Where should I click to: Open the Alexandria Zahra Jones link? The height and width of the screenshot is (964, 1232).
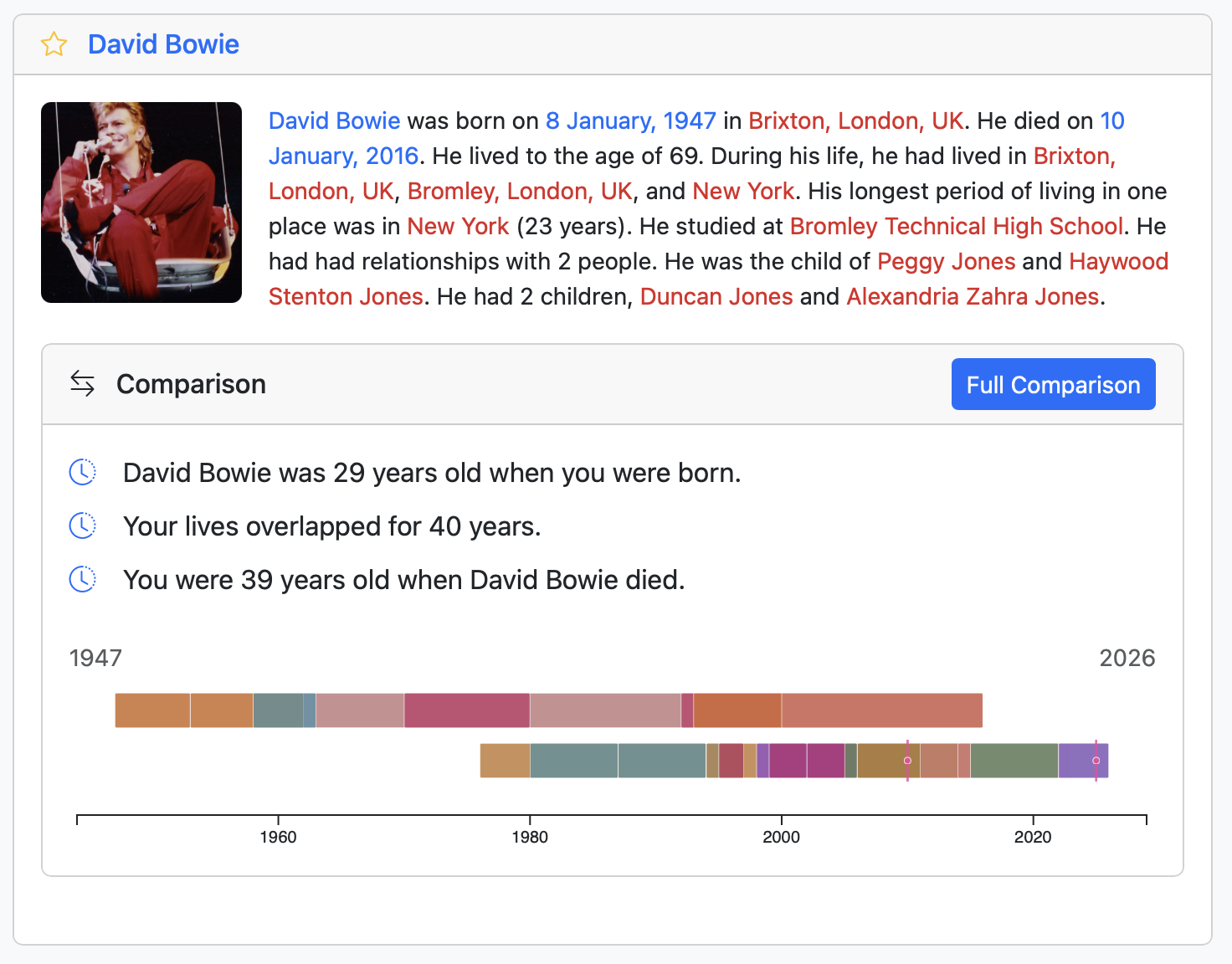(973, 296)
